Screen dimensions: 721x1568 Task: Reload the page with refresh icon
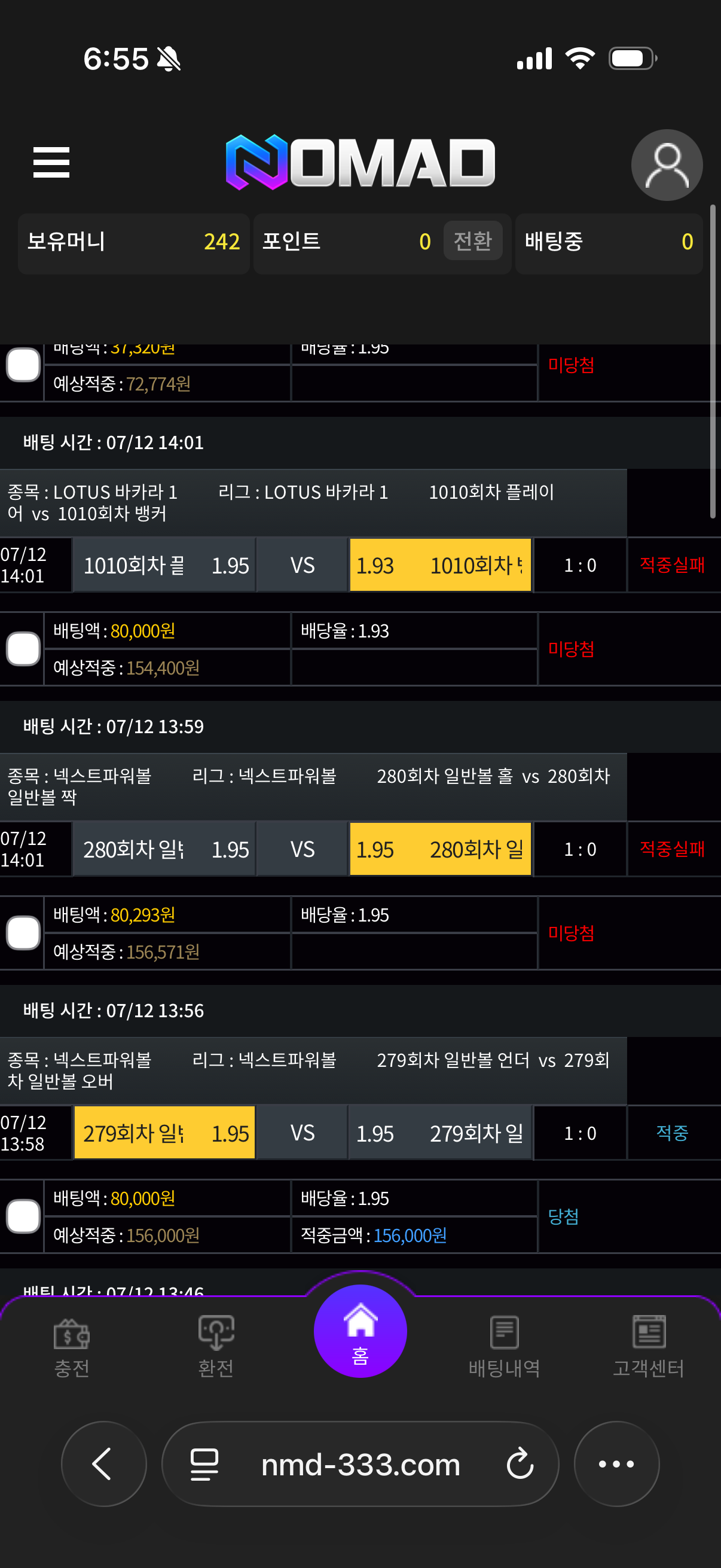pos(520,1464)
